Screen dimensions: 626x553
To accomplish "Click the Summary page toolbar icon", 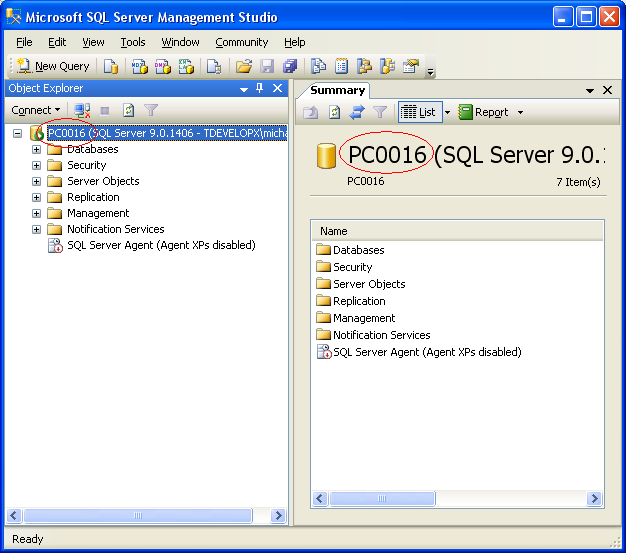I will pos(341,66).
